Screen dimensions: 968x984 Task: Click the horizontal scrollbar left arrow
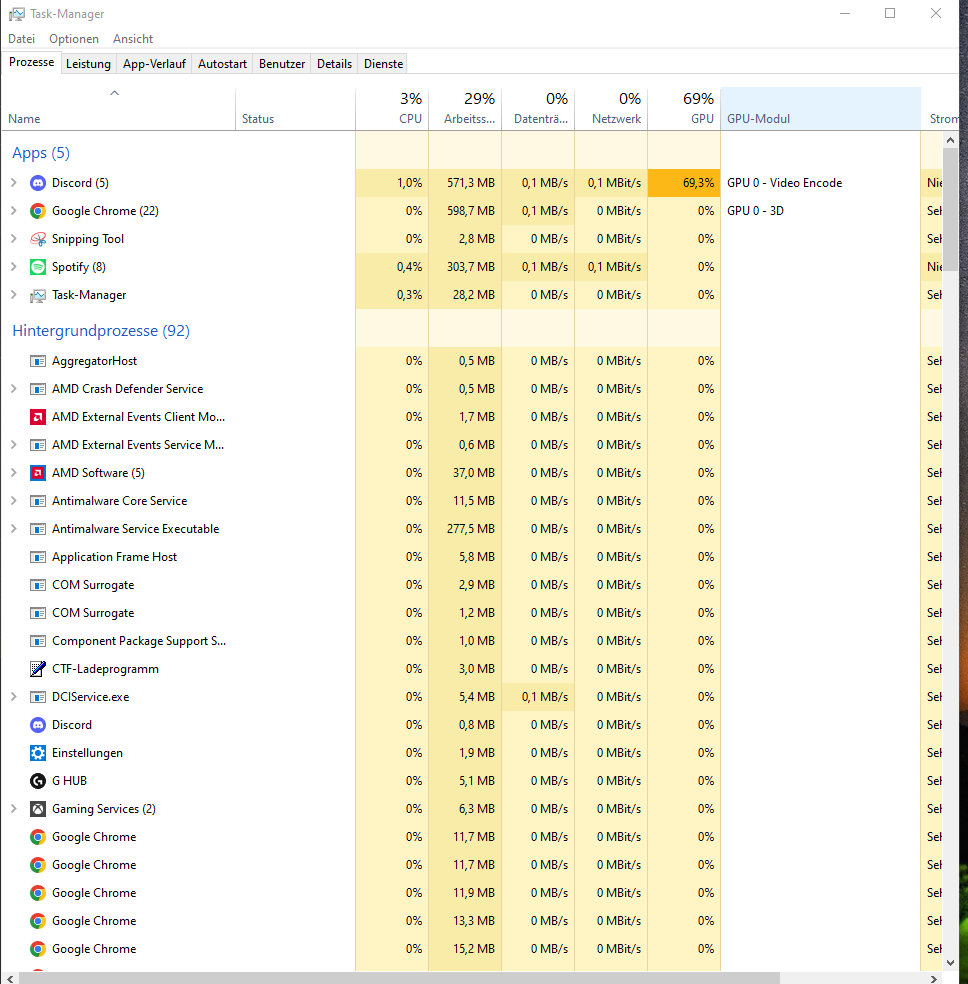[10, 978]
